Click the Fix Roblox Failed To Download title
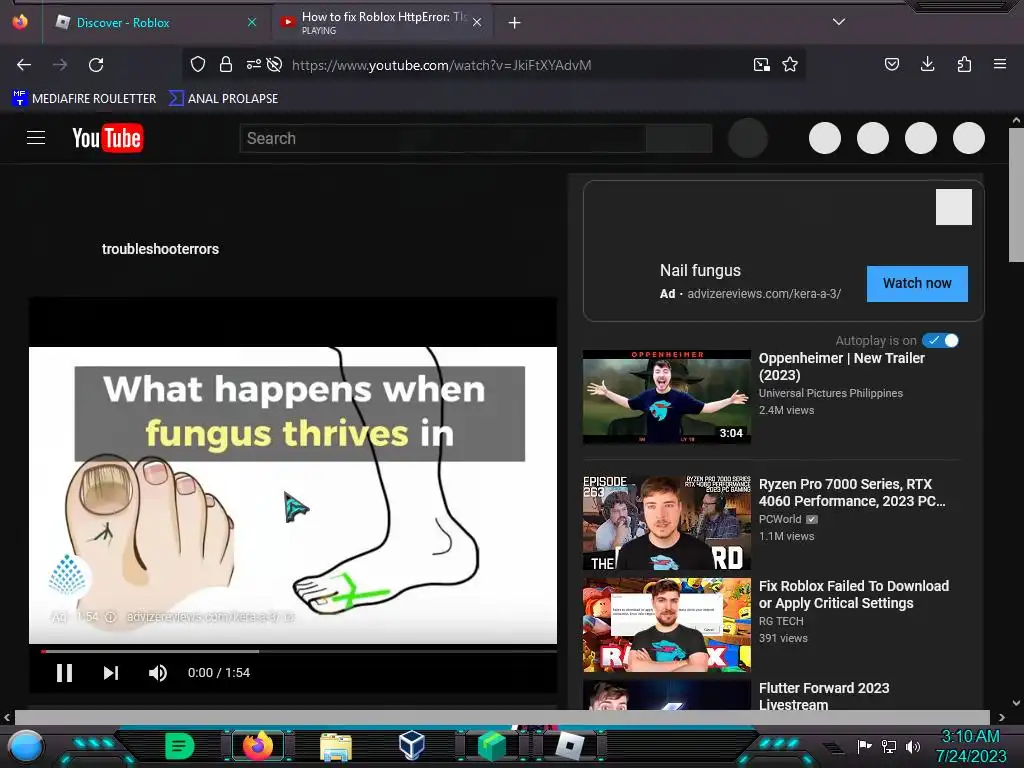Viewport: 1024px width, 768px height. (x=854, y=594)
